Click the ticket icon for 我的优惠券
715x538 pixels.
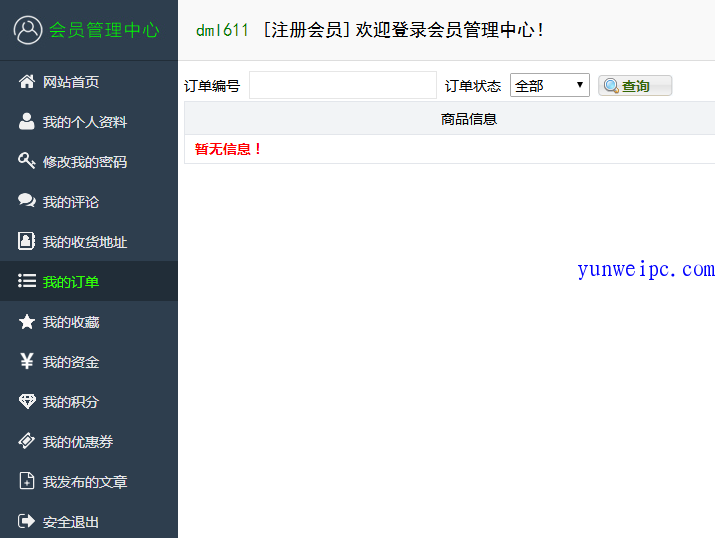tap(27, 441)
